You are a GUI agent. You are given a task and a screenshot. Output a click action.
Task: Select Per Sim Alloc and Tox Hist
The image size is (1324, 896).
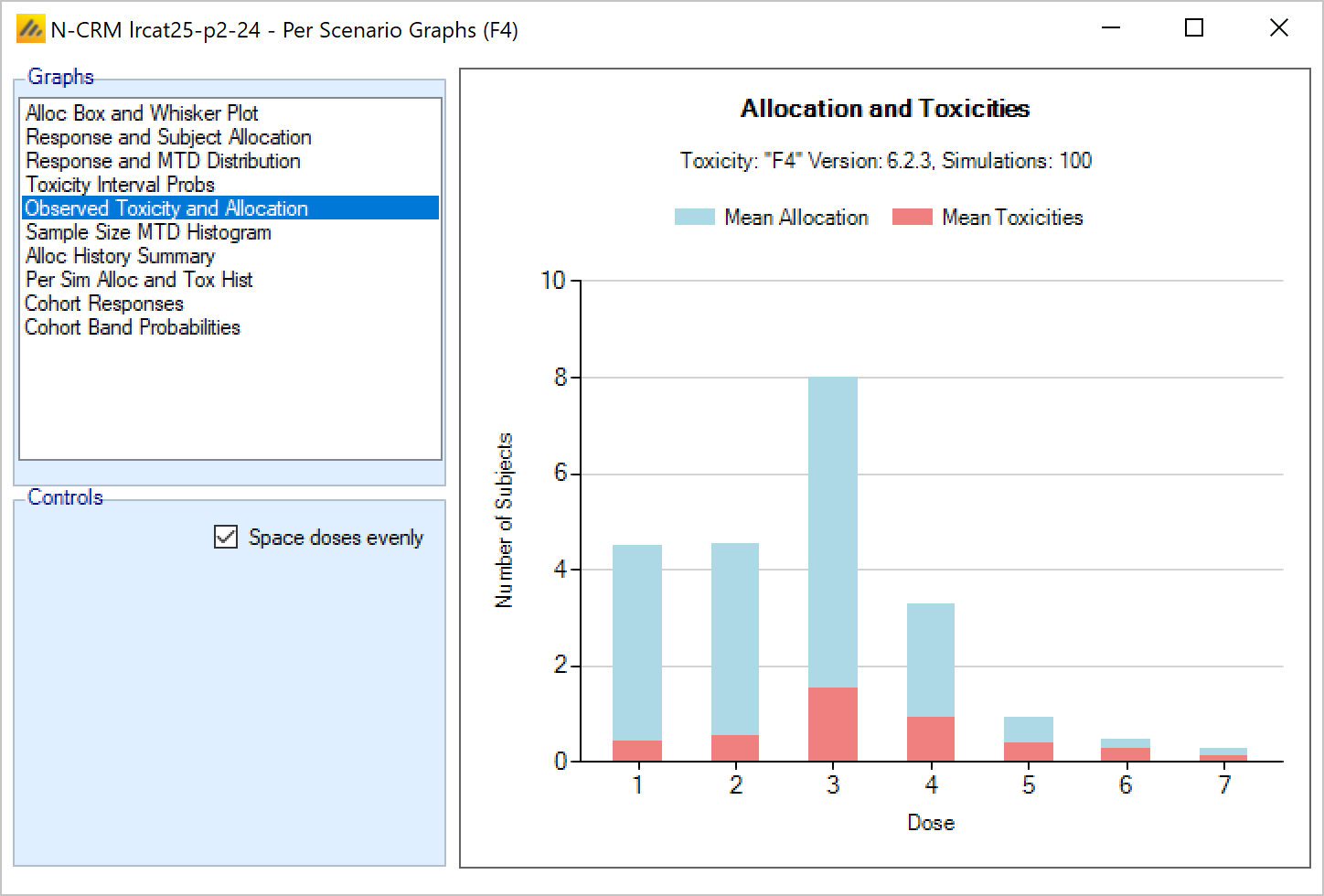[x=139, y=280]
